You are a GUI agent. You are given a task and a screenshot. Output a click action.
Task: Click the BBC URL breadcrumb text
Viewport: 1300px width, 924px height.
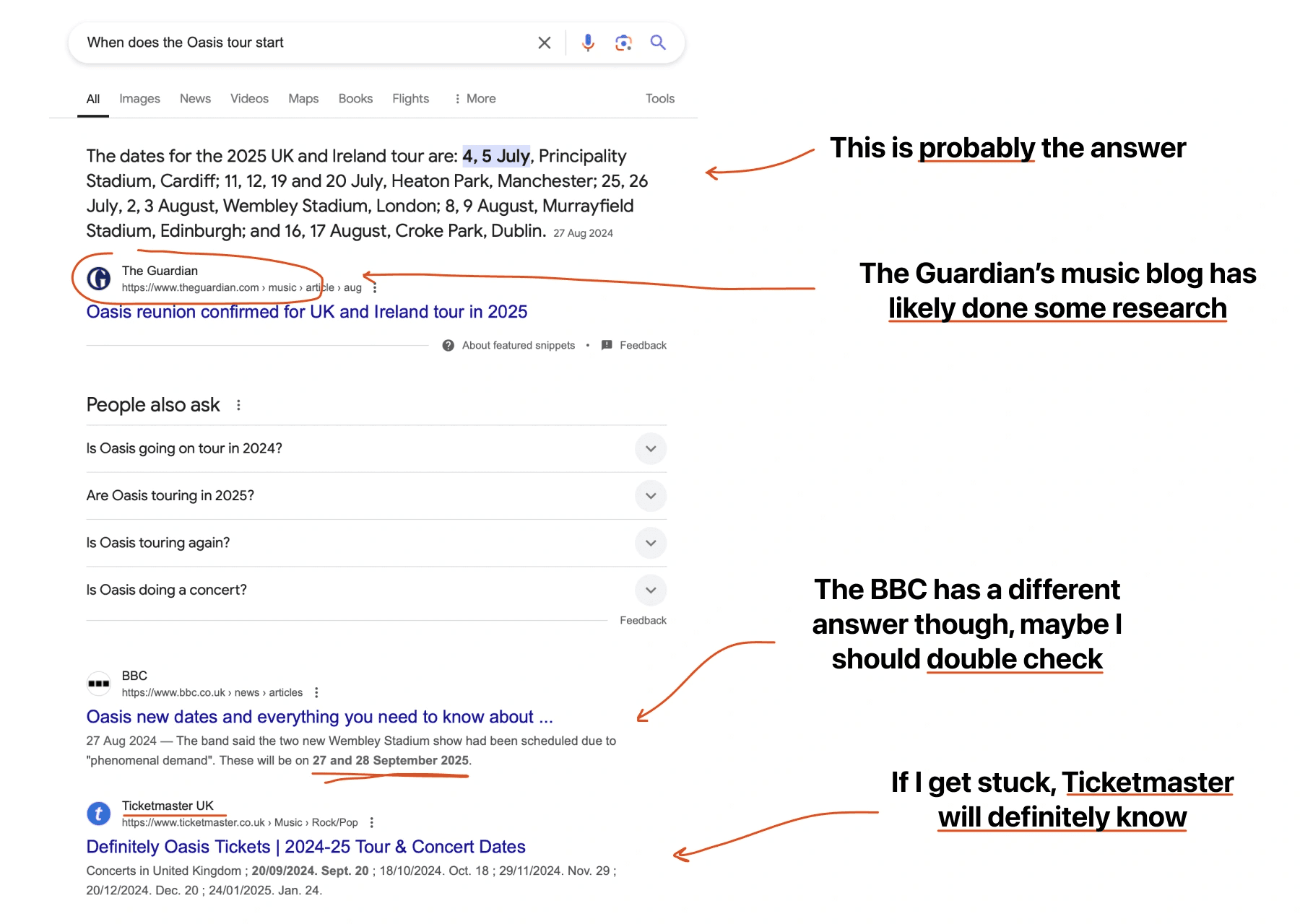click(x=212, y=693)
